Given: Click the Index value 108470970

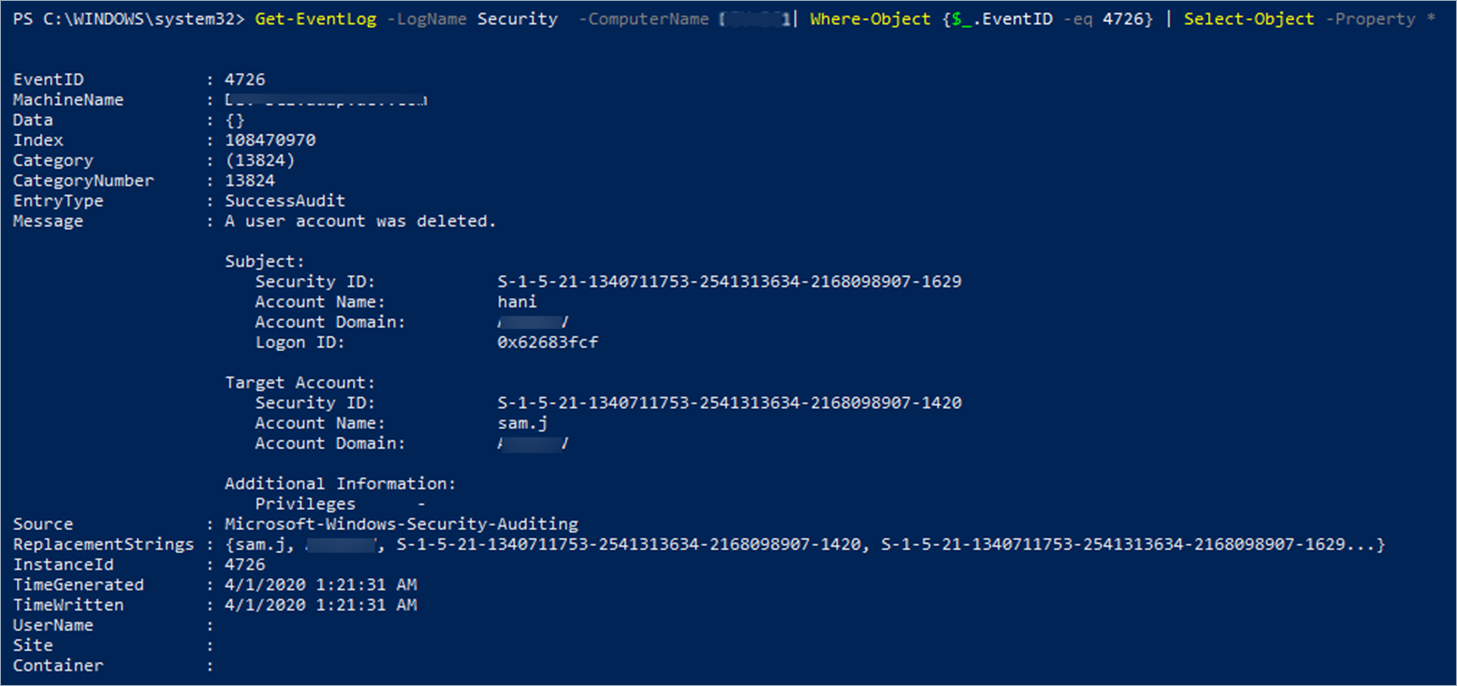Looking at the screenshot, I should tap(270, 140).
